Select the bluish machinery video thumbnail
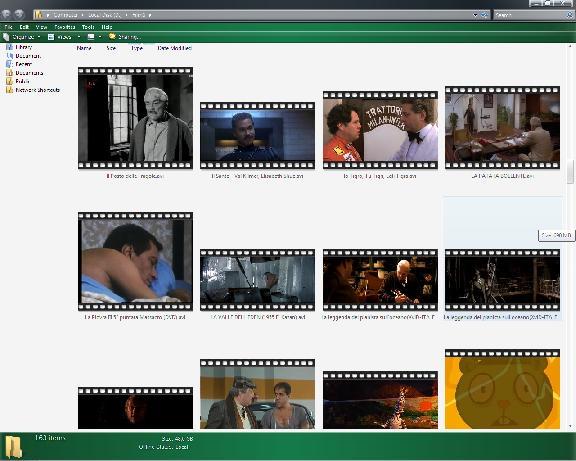This screenshot has height=461, width=576. pyautogui.click(x=257, y=280)
